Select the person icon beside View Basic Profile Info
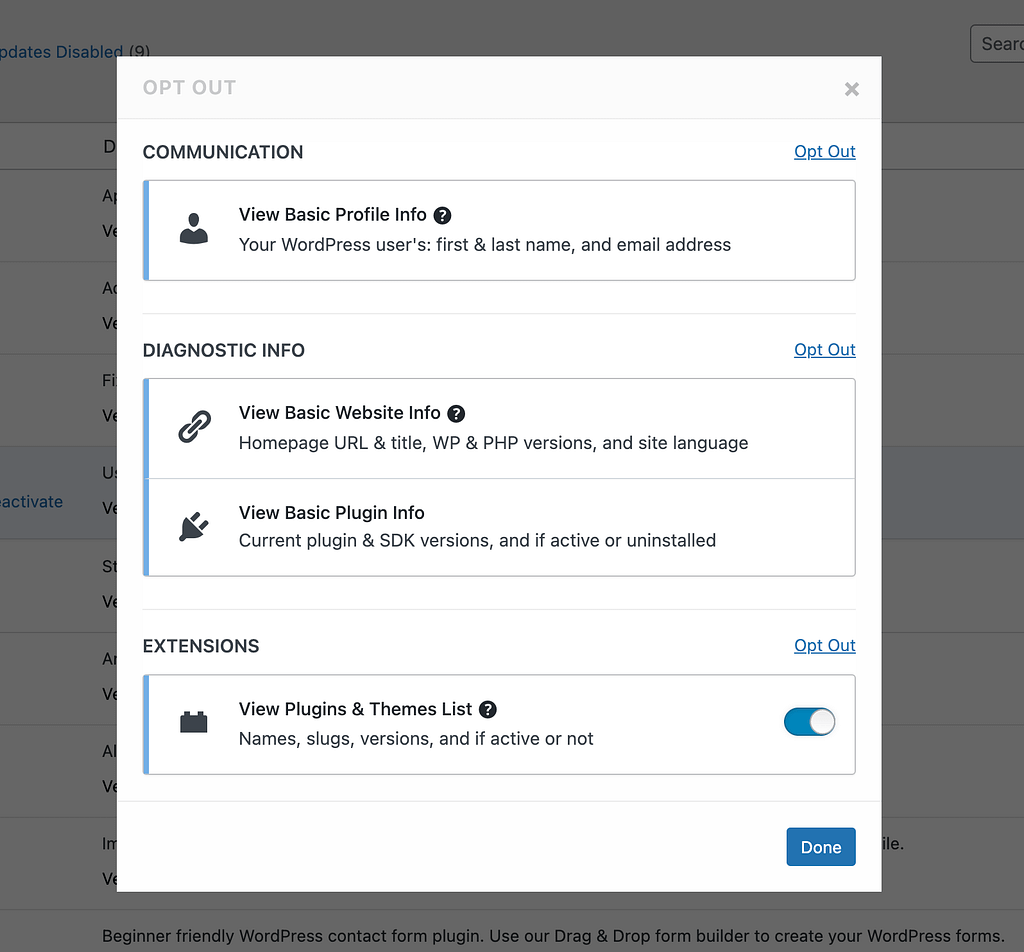This screenshot has width=1024, height=952. [x=193, y=230]
